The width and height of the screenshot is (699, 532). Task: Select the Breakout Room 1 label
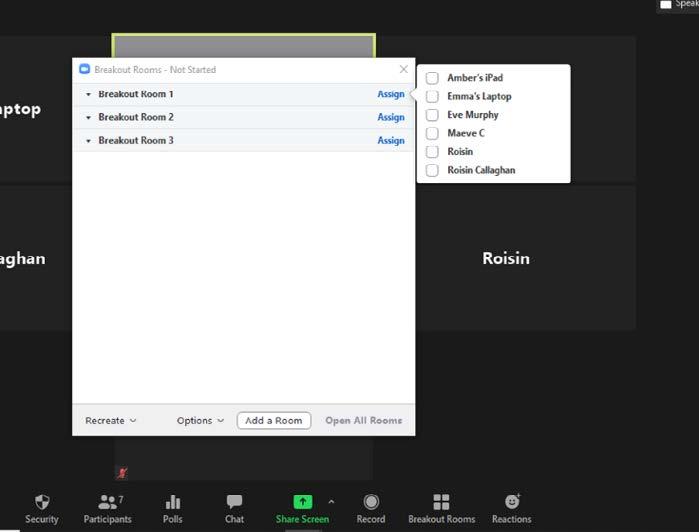(x=136, y=94)
